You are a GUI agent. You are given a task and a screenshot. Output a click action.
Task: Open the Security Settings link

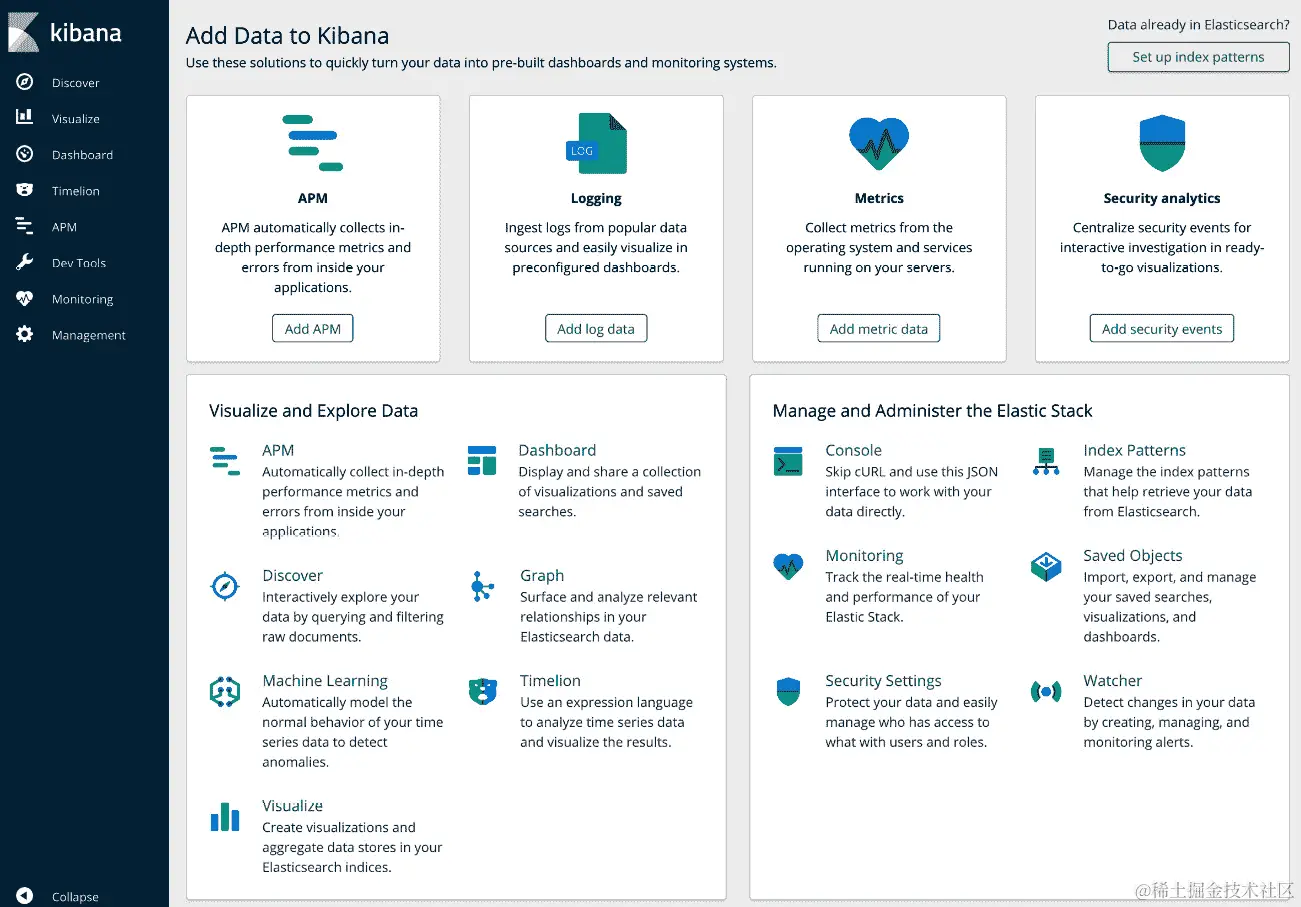[x=883, y=681]
